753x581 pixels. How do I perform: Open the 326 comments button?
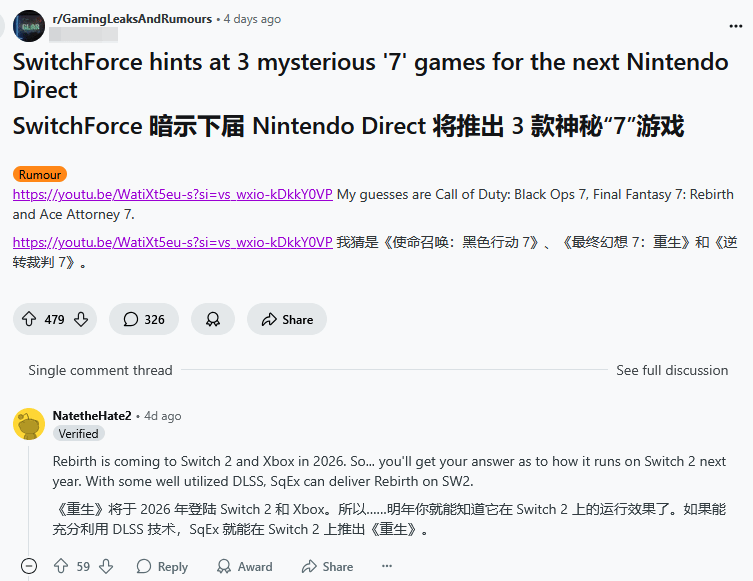(144, 320)
